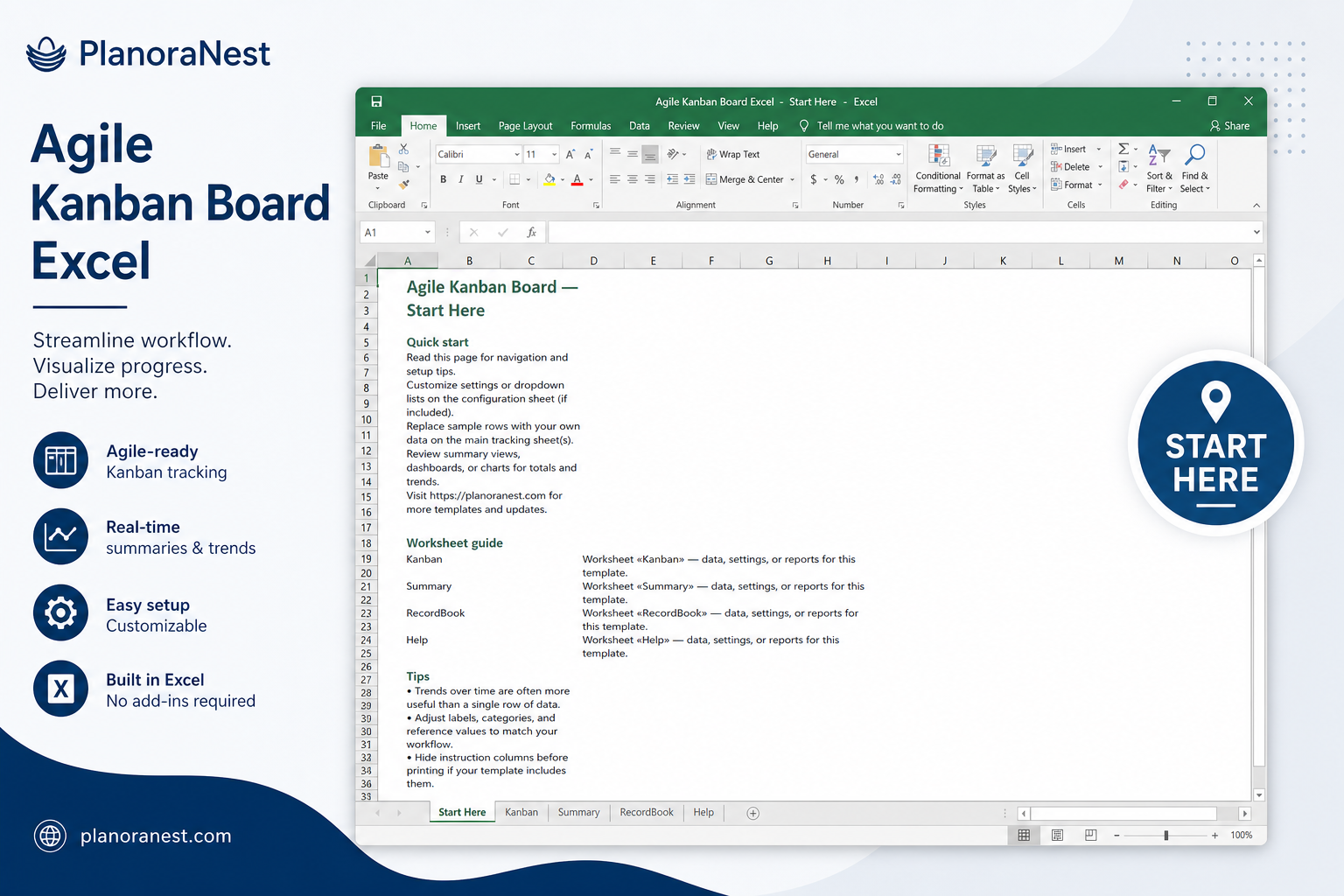Click the Clear eraser icon
The width and height of the screenshot is (1344, 896).
point(1123,184)
